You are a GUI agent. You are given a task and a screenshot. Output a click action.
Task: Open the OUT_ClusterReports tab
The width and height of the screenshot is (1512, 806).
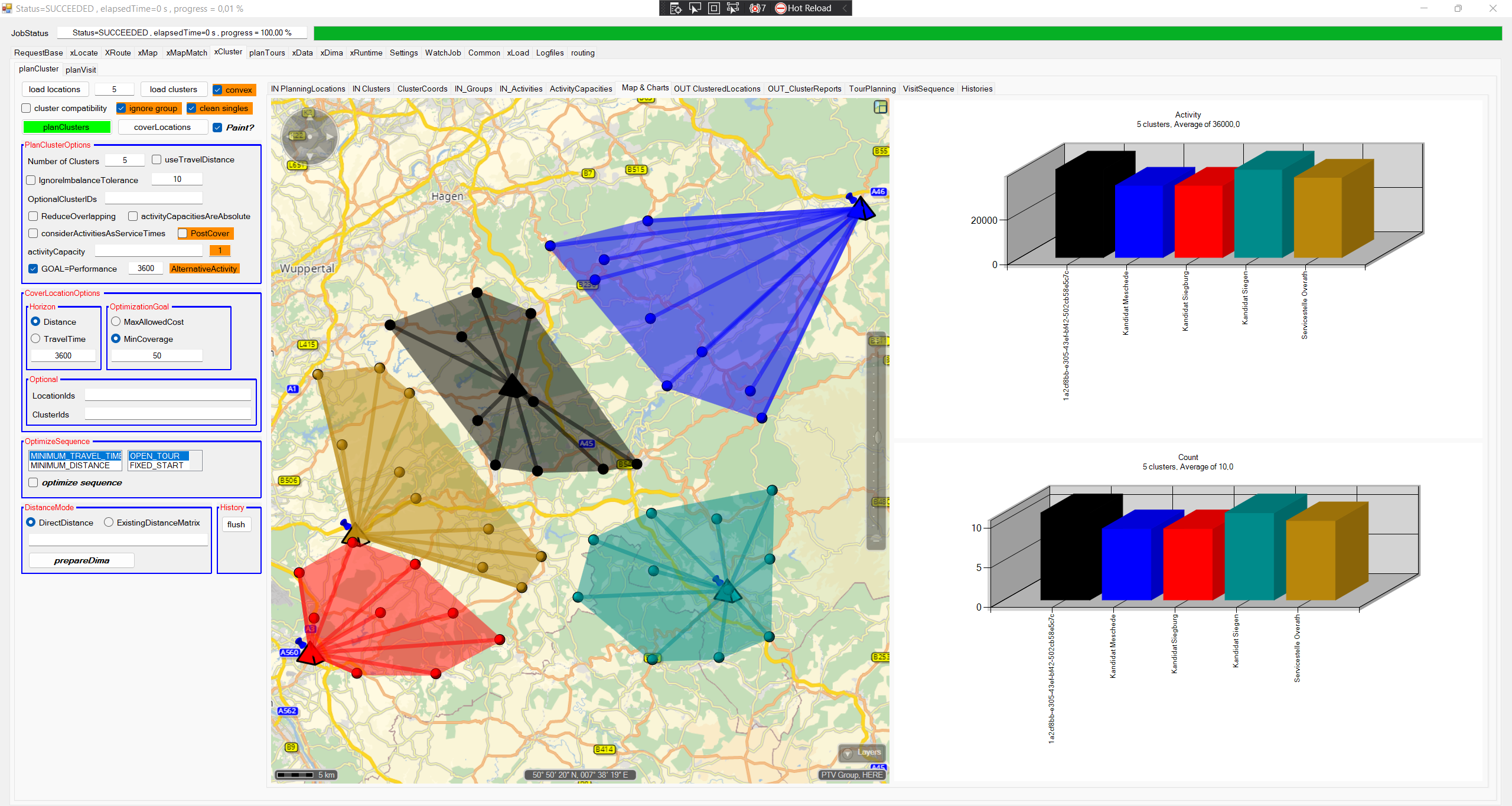[x=804, y=89]
